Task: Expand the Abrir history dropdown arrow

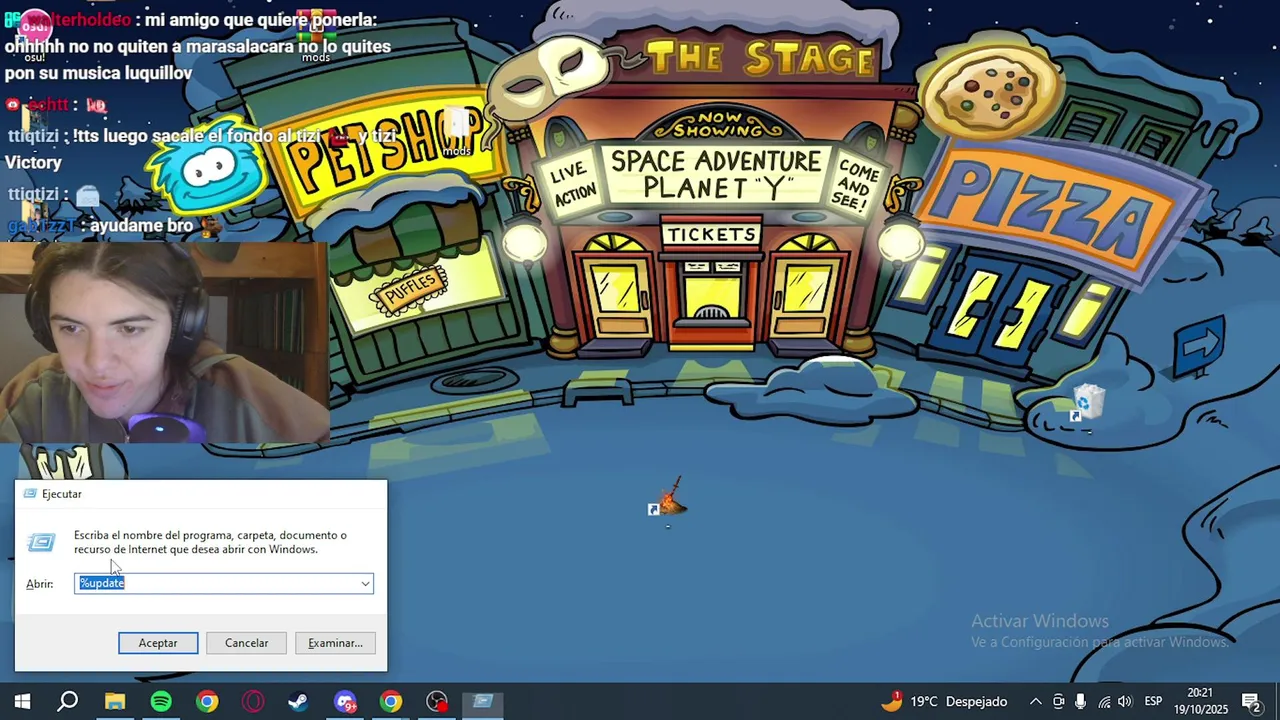Action: [x=366, y=583]
